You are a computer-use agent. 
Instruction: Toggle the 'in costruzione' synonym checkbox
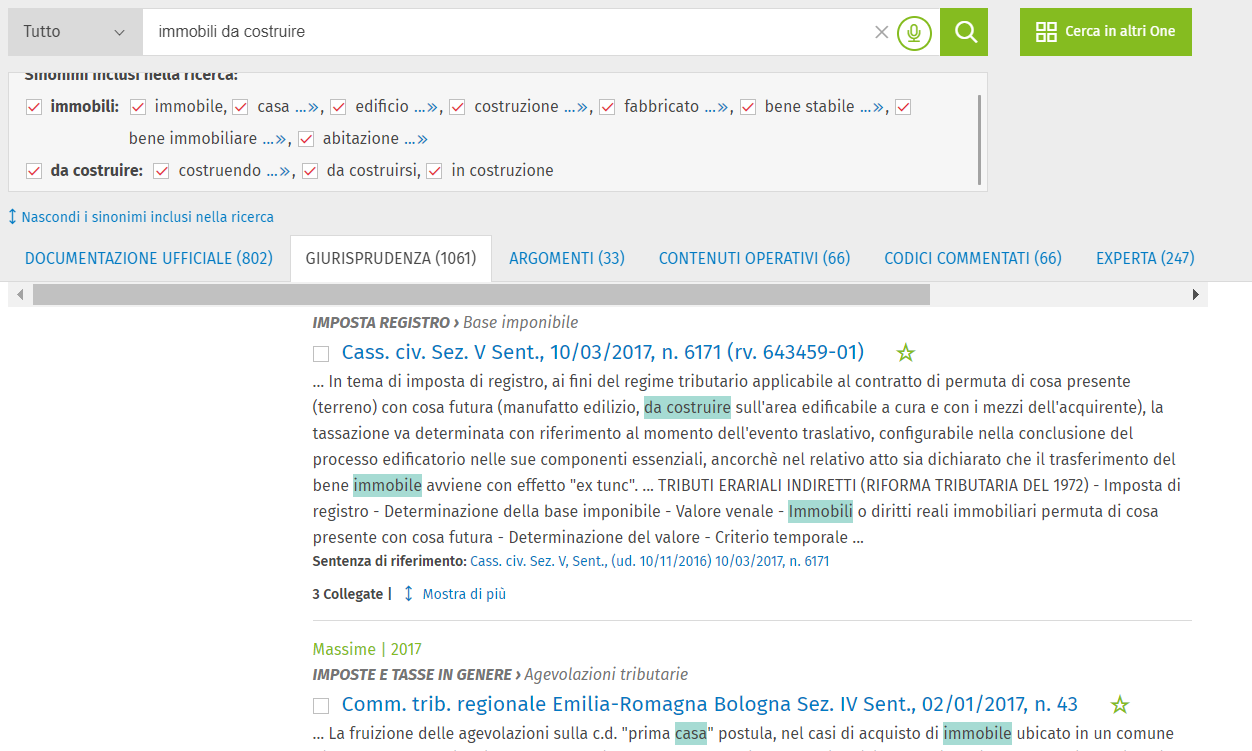coord(434,171)
